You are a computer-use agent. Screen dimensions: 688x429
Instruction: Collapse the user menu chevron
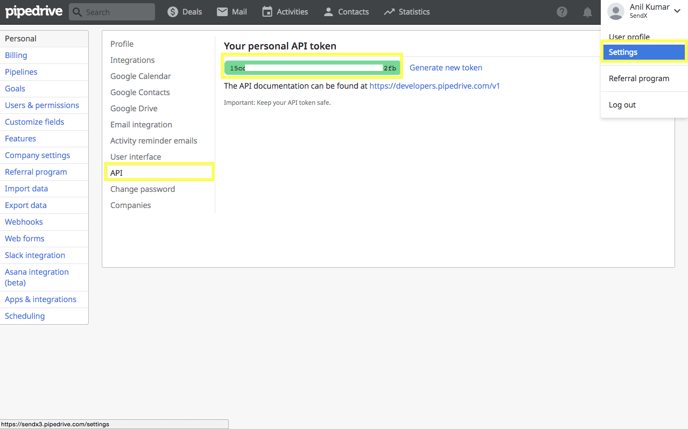pyautogui.click(x=677, y=11)
